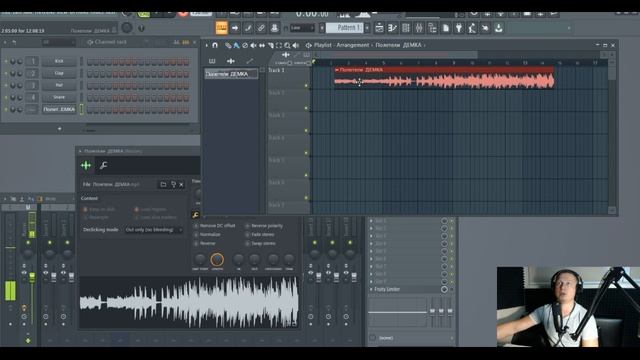
Task: Select Track 1 header in Playlist
Action: [289, 78]
